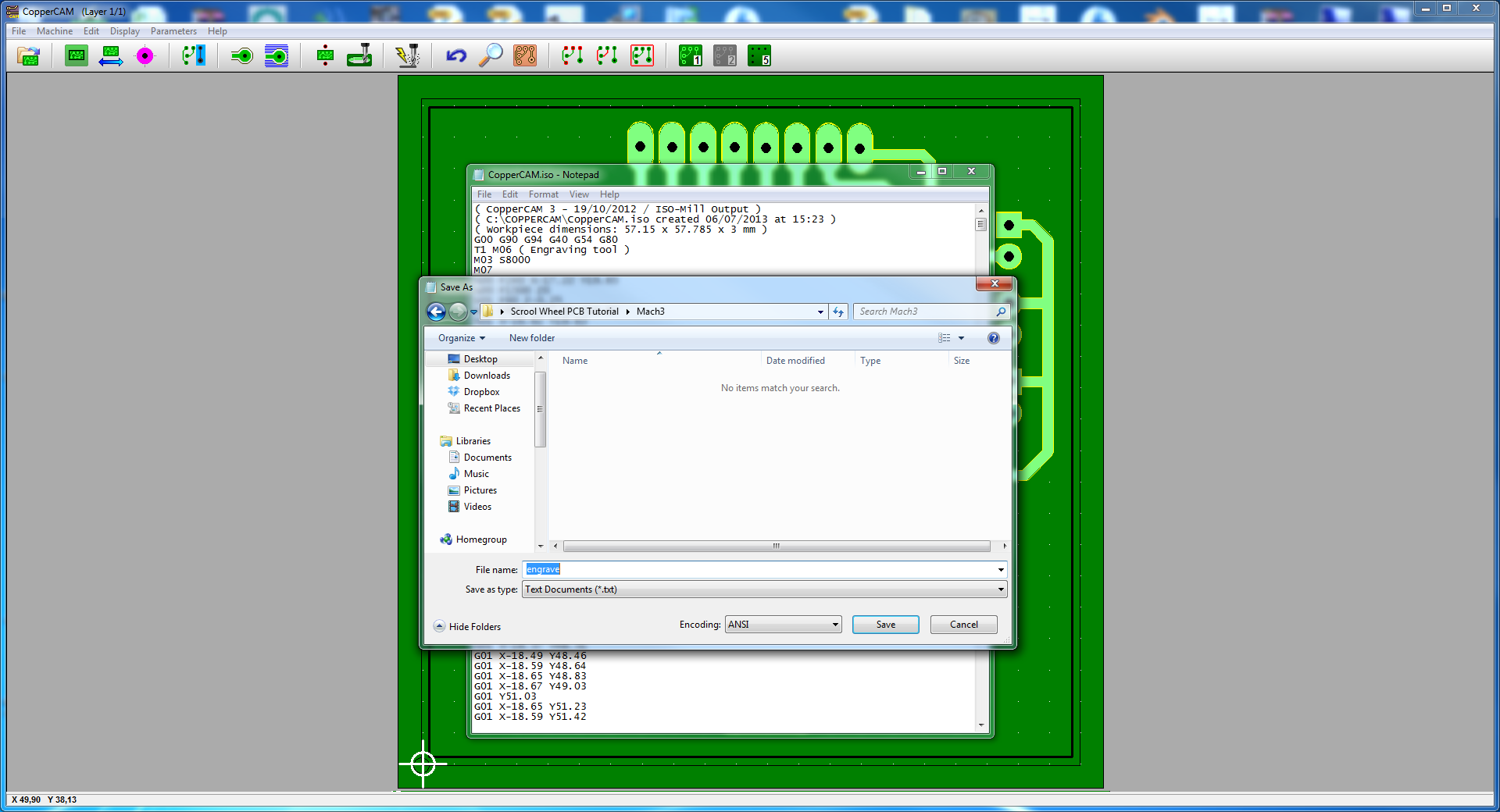
Task: Expand the Organize menu
Action: [459, 337]
